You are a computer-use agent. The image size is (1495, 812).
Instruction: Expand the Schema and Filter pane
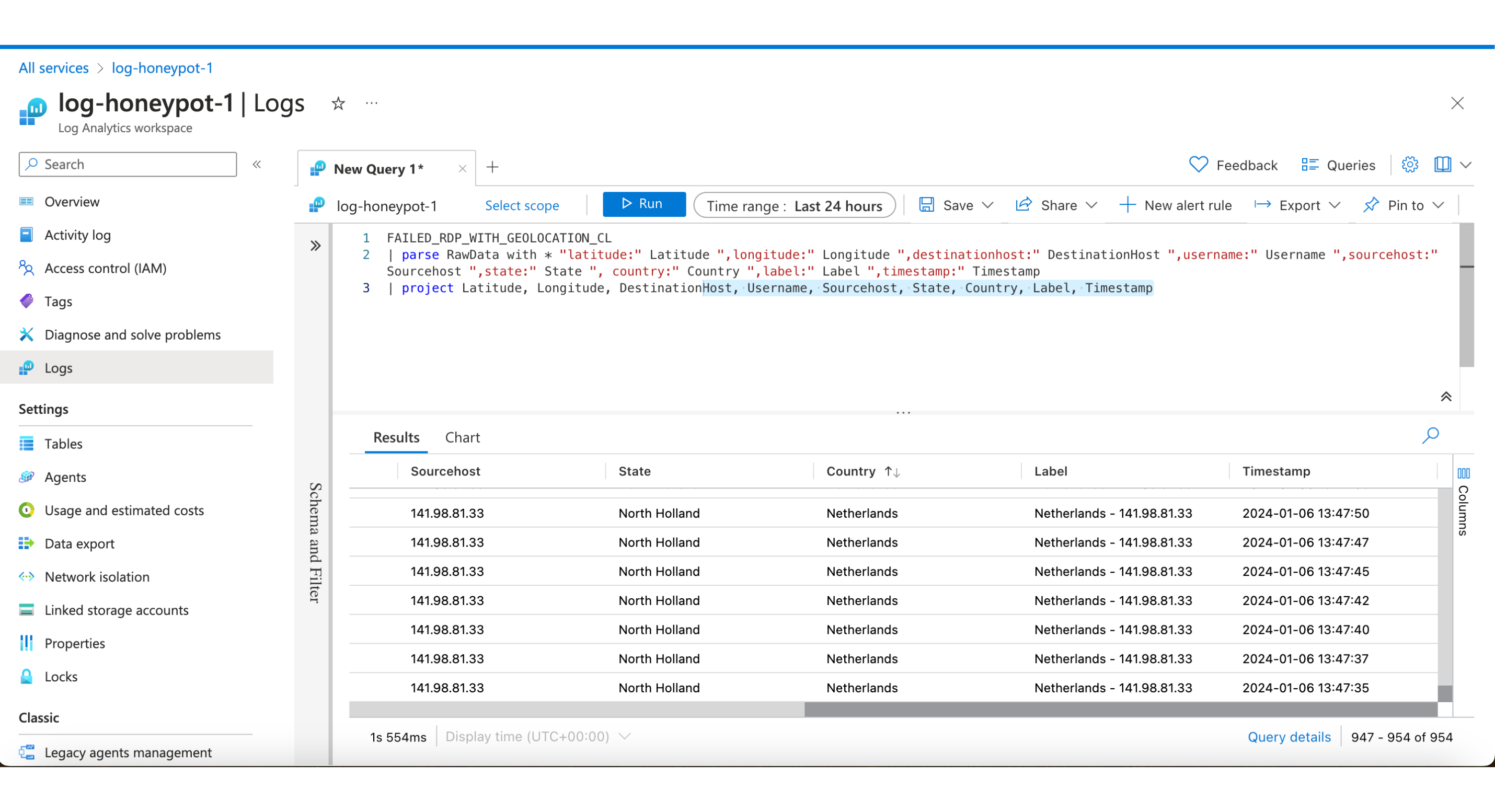point(315,246)
